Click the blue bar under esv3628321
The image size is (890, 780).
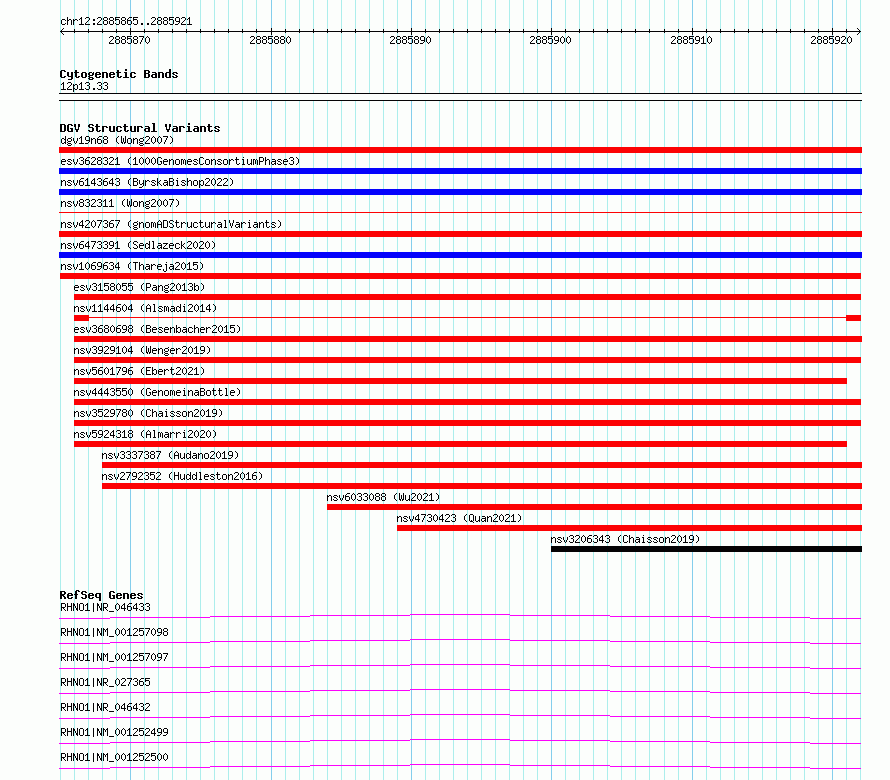click(x=460, y=171)
